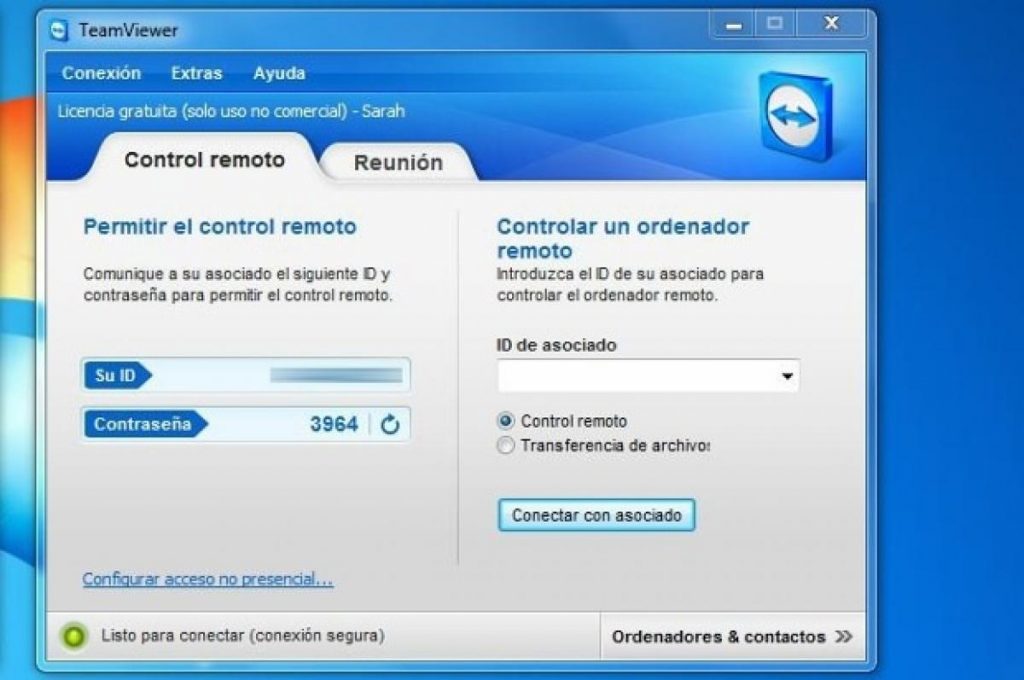Click the TeamViewer icon in the title bar
Screen dimensions: 1024x680
58,30
